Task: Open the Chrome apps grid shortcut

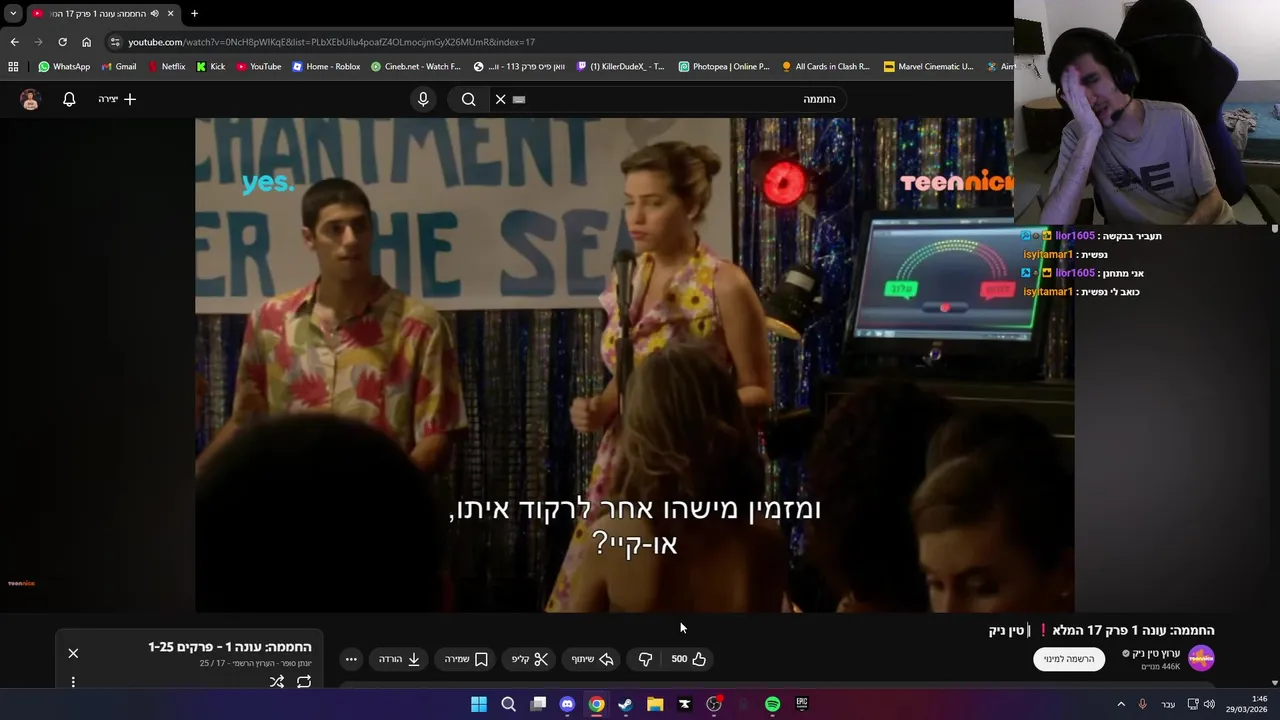Action: tap(13, 67)
